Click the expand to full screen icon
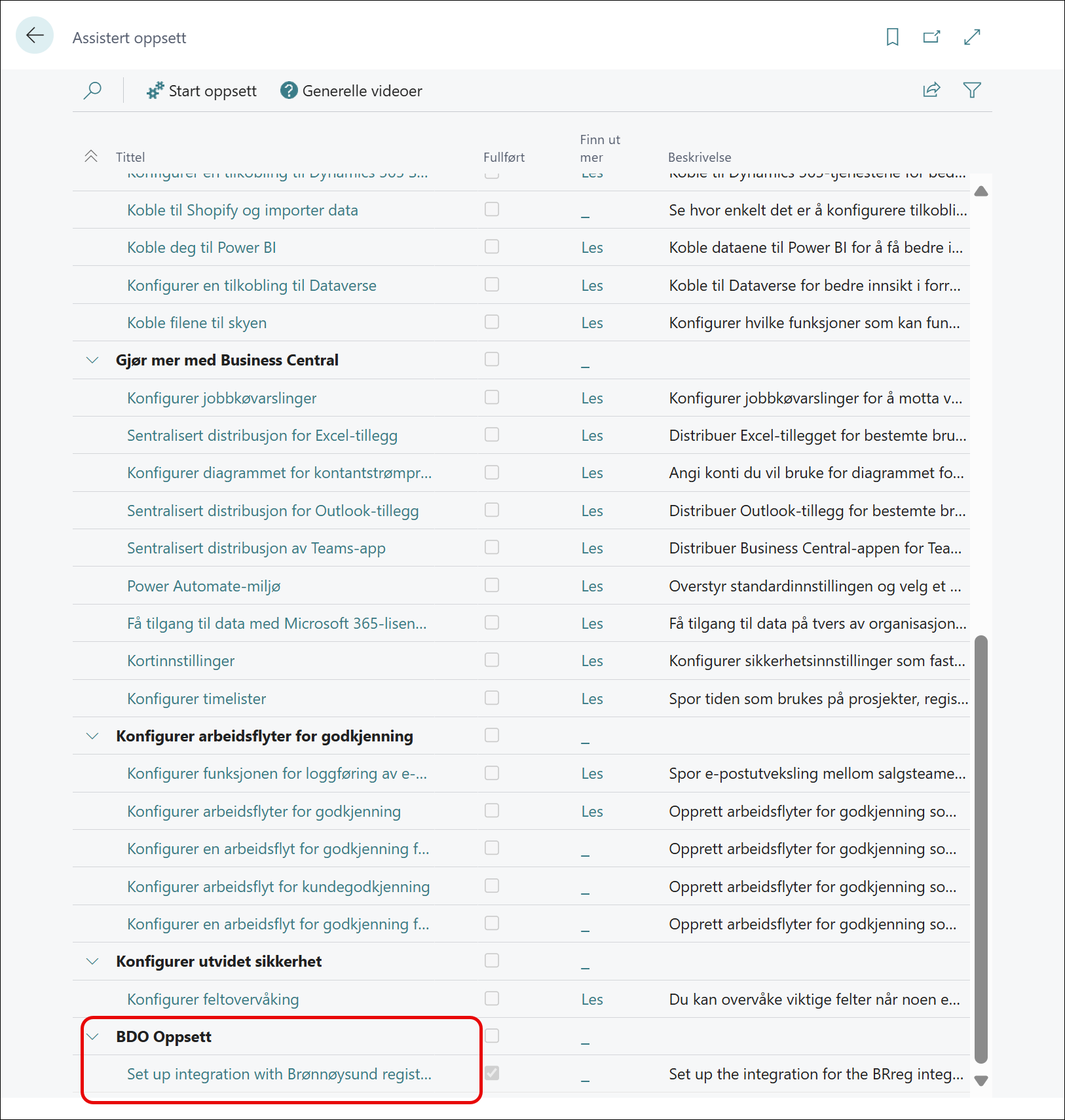The height and width of the screenshot is (1120, 1065). (x=972, y=37)
